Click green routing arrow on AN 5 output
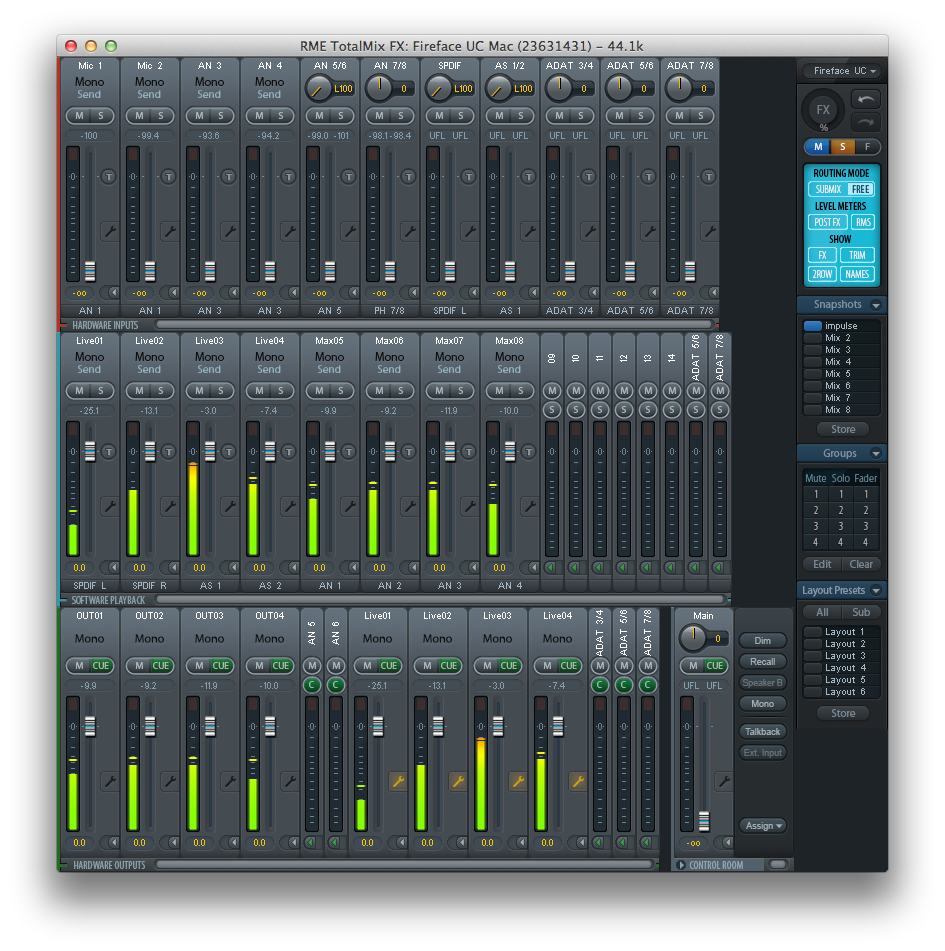Screen dimensions: 945x951 311,842
